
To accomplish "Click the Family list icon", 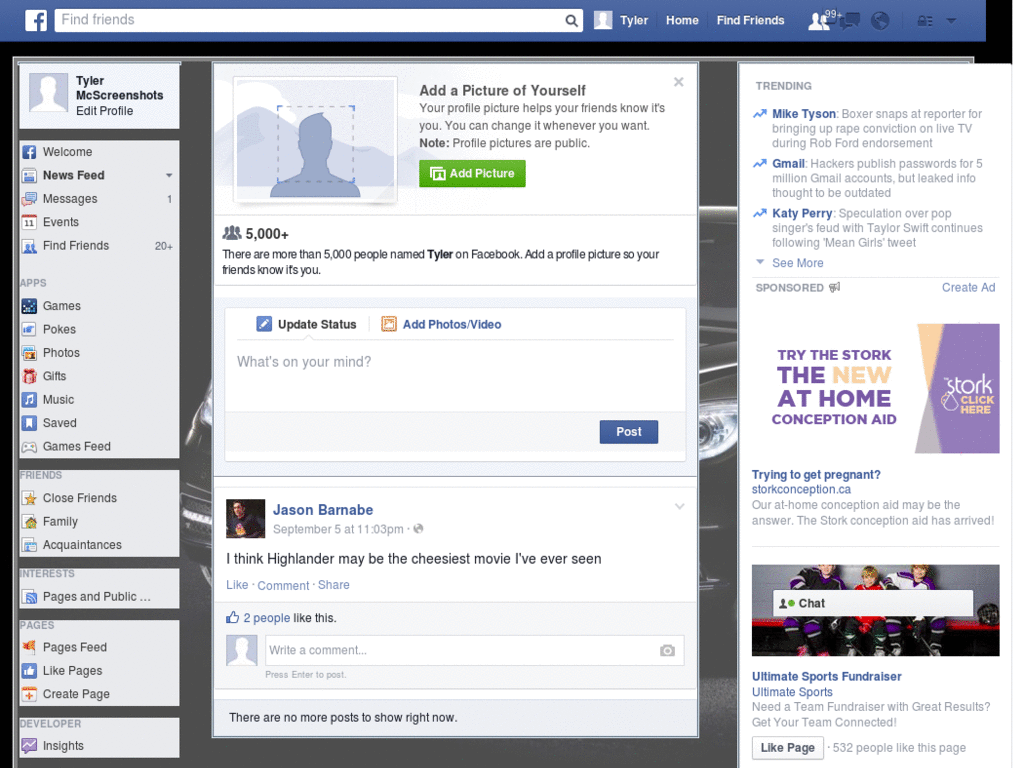I will pos(29,522).
